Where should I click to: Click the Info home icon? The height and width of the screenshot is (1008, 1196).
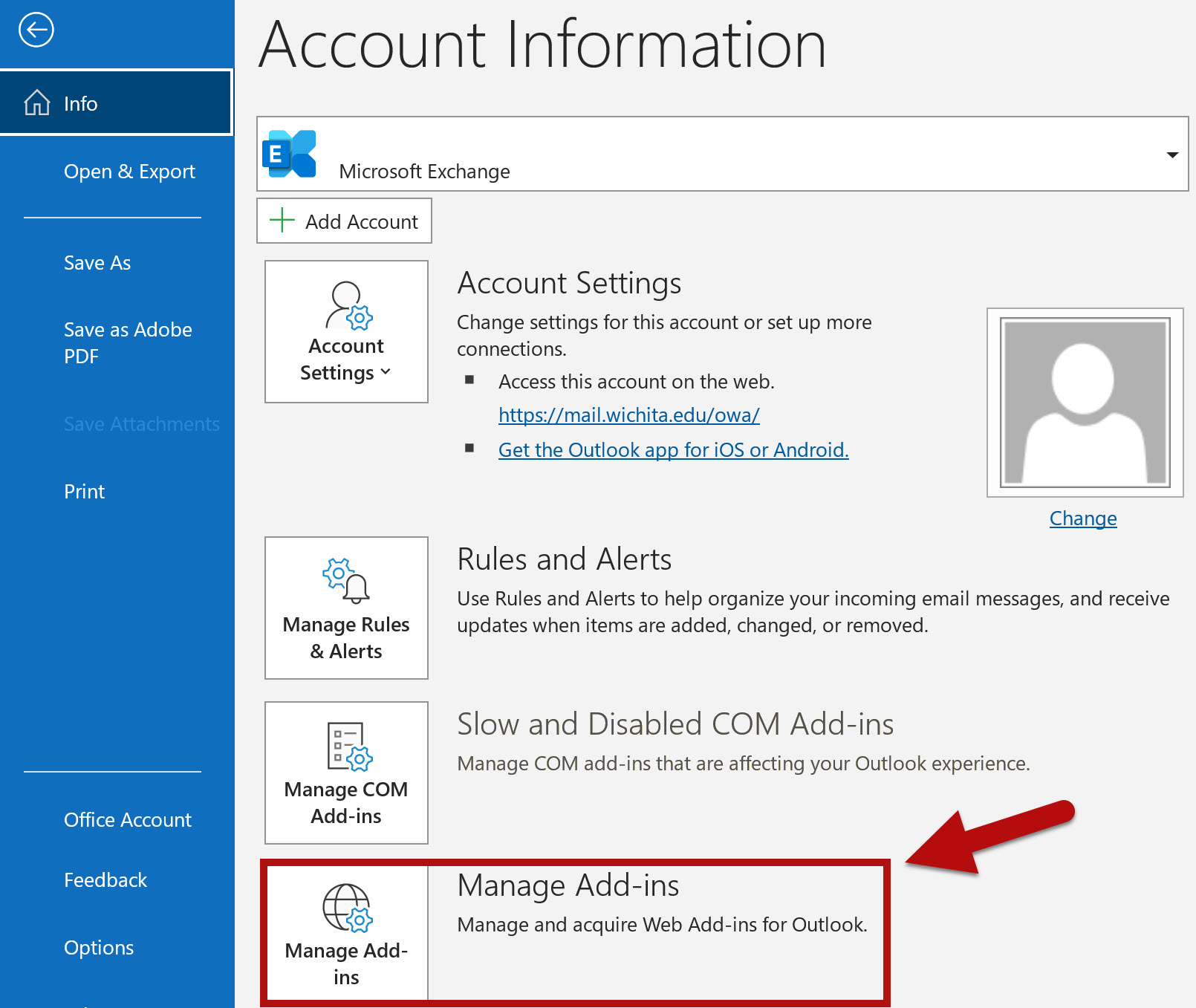37,103
